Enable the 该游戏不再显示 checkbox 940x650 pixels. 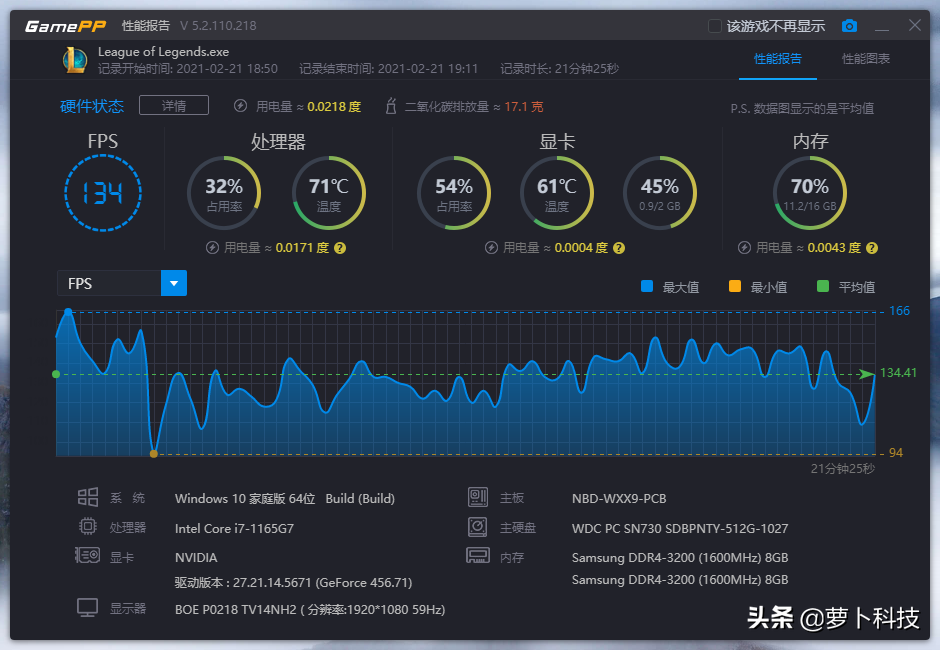click(715, 26)
